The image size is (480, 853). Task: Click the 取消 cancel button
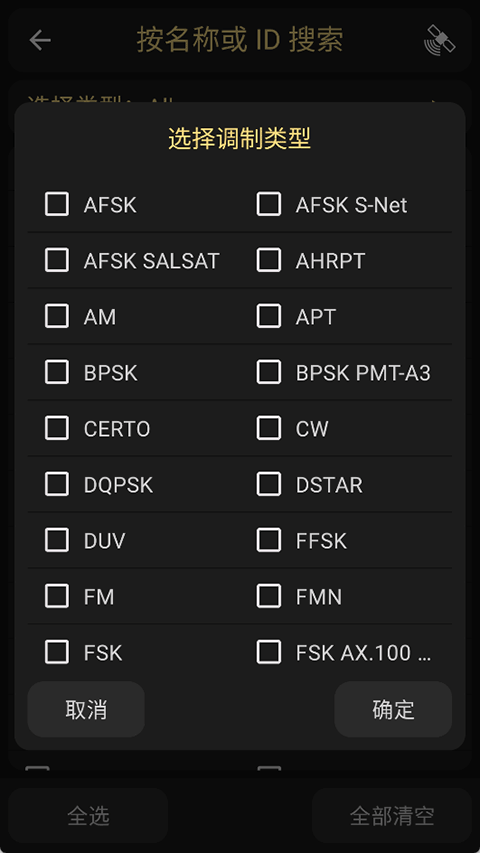click(x=86, y=709)
